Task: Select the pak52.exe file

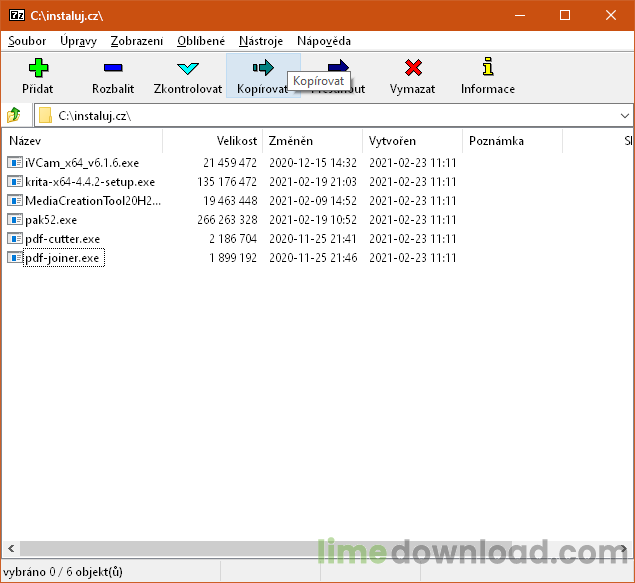Action: 50,220
